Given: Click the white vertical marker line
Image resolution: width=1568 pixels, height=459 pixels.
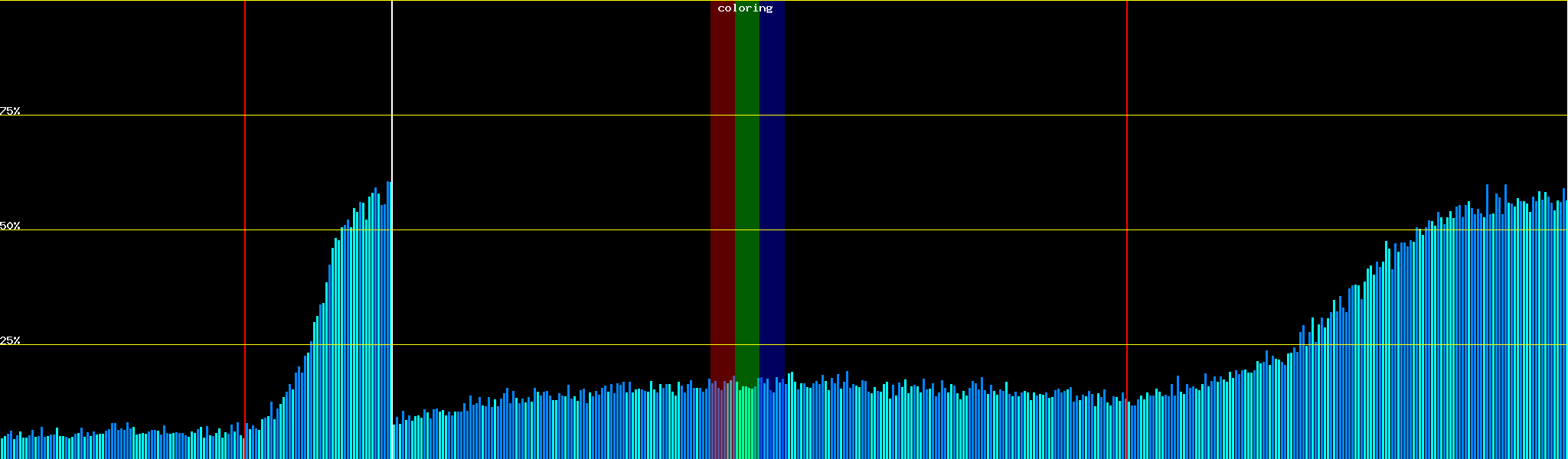Looking at the screenshot, I should (392, 92).
